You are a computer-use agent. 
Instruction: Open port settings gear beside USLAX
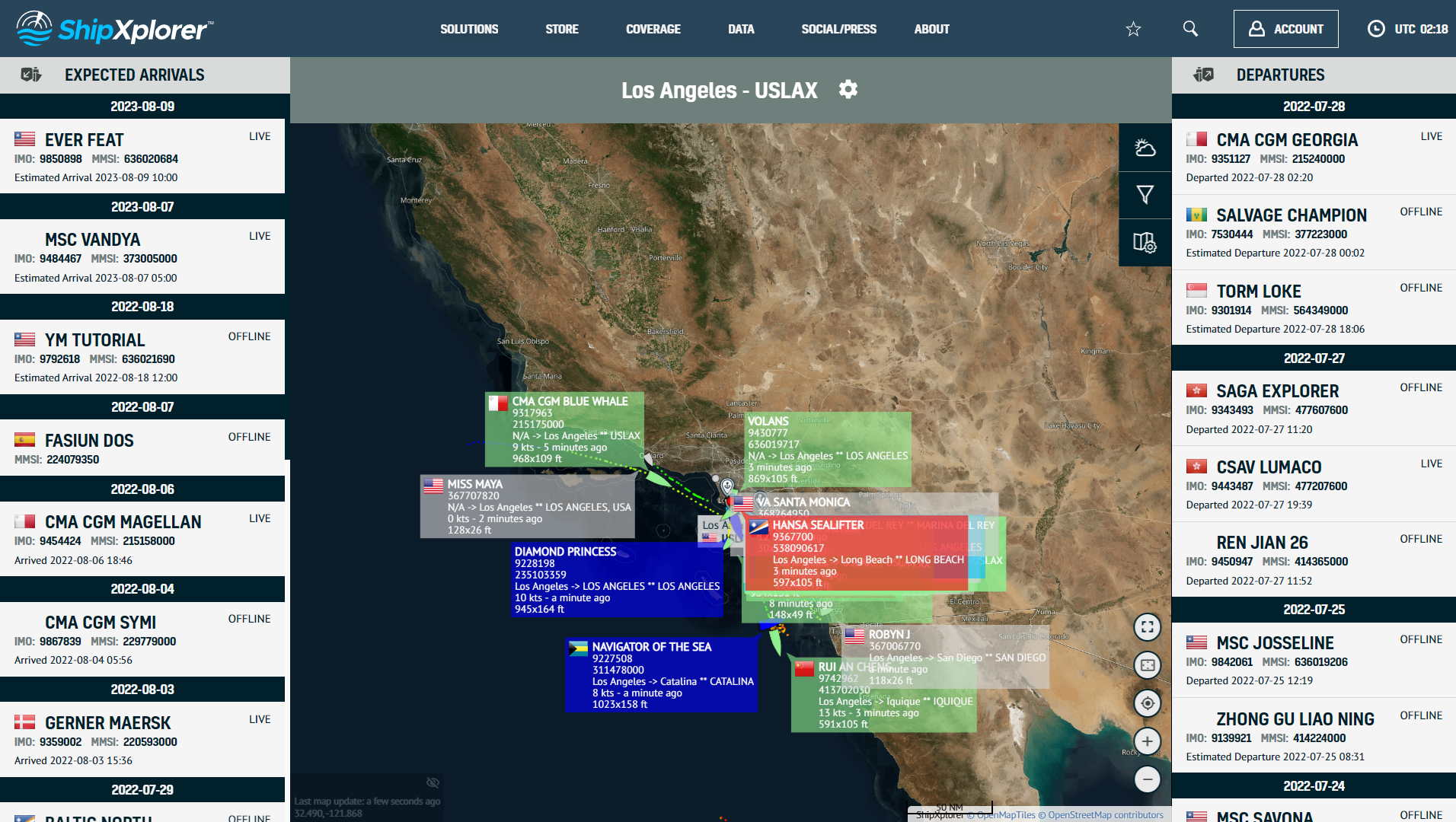[848, 90]
